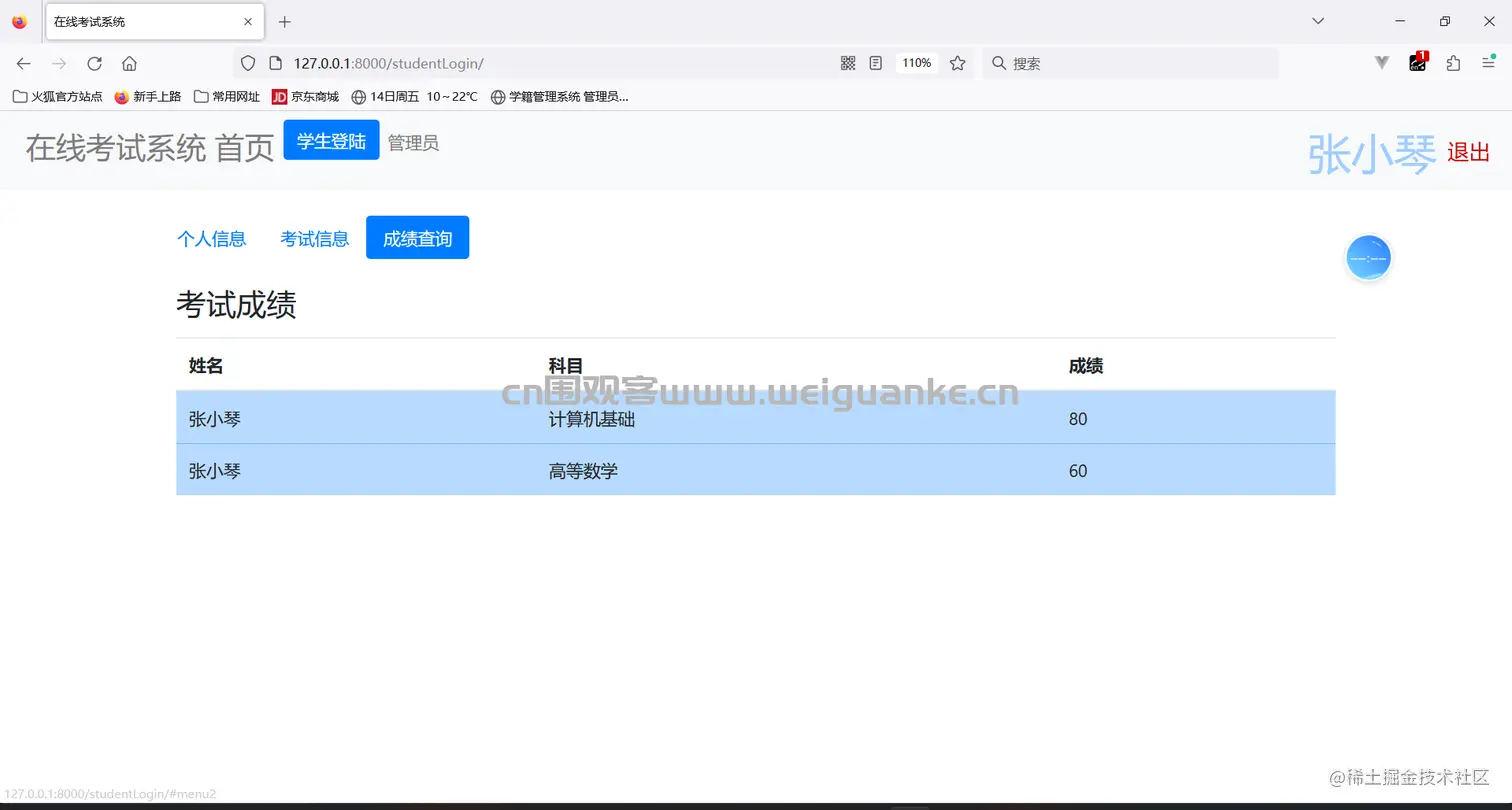Click the 高等数学 subject cell

click(x=583, y=471)
